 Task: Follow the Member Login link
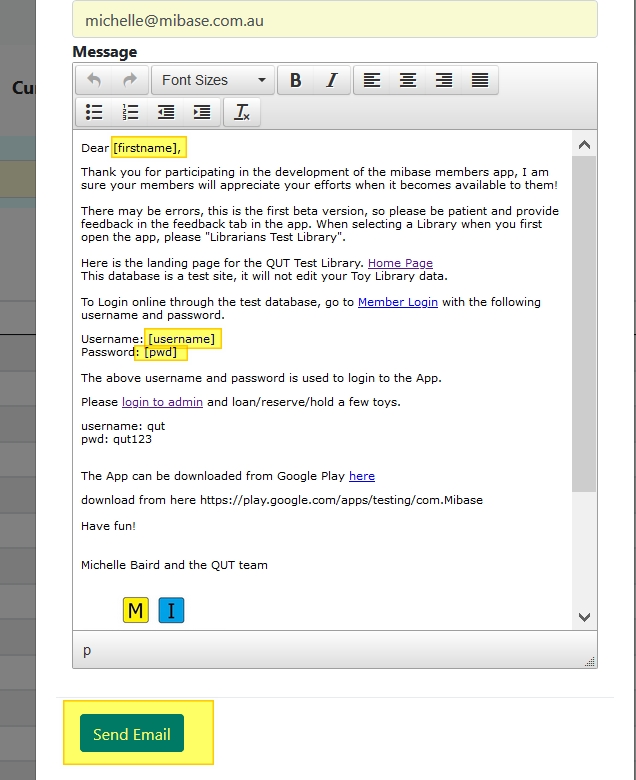(397, 302)
